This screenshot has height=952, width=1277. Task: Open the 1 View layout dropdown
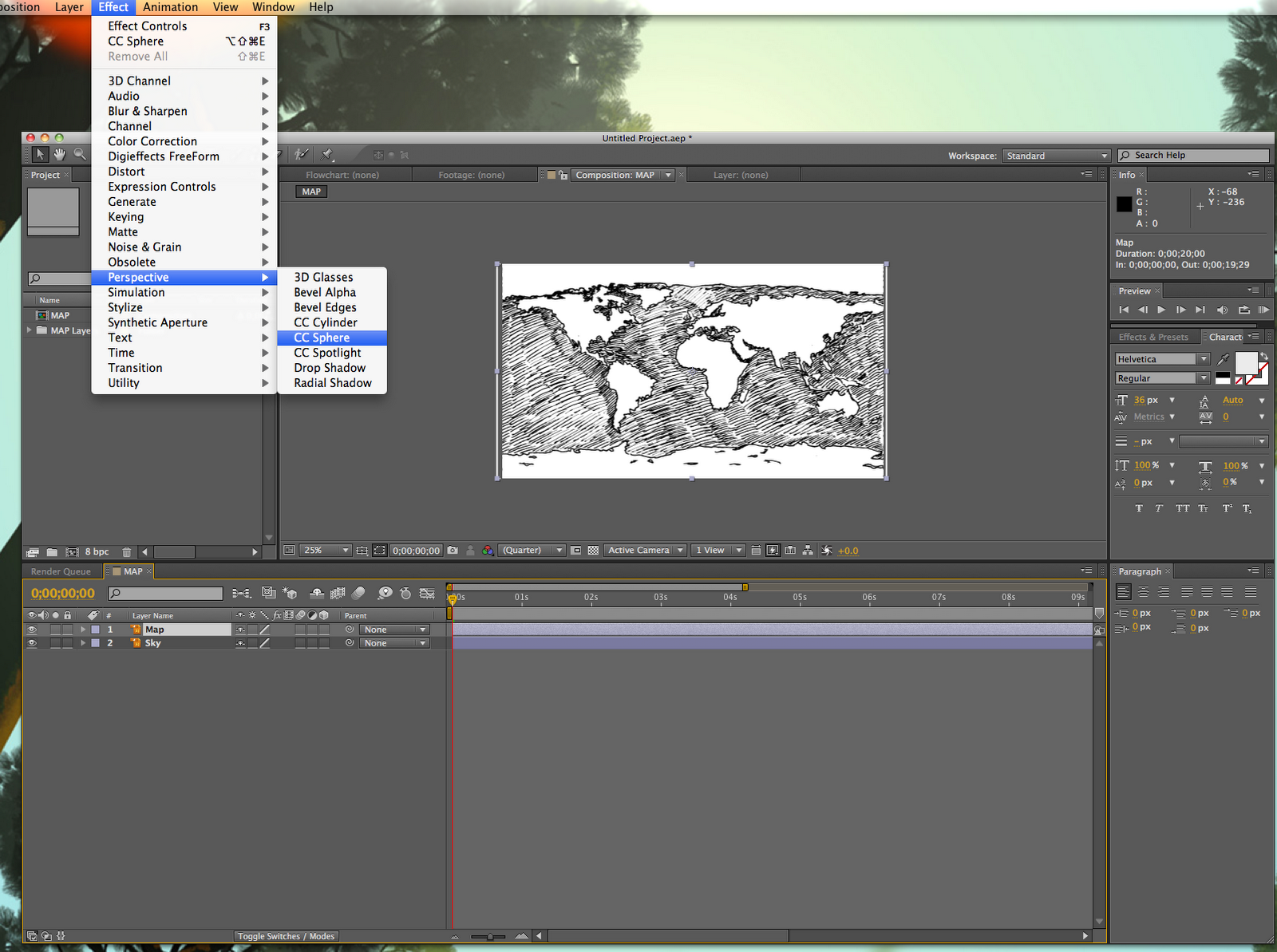click(718, 551)
